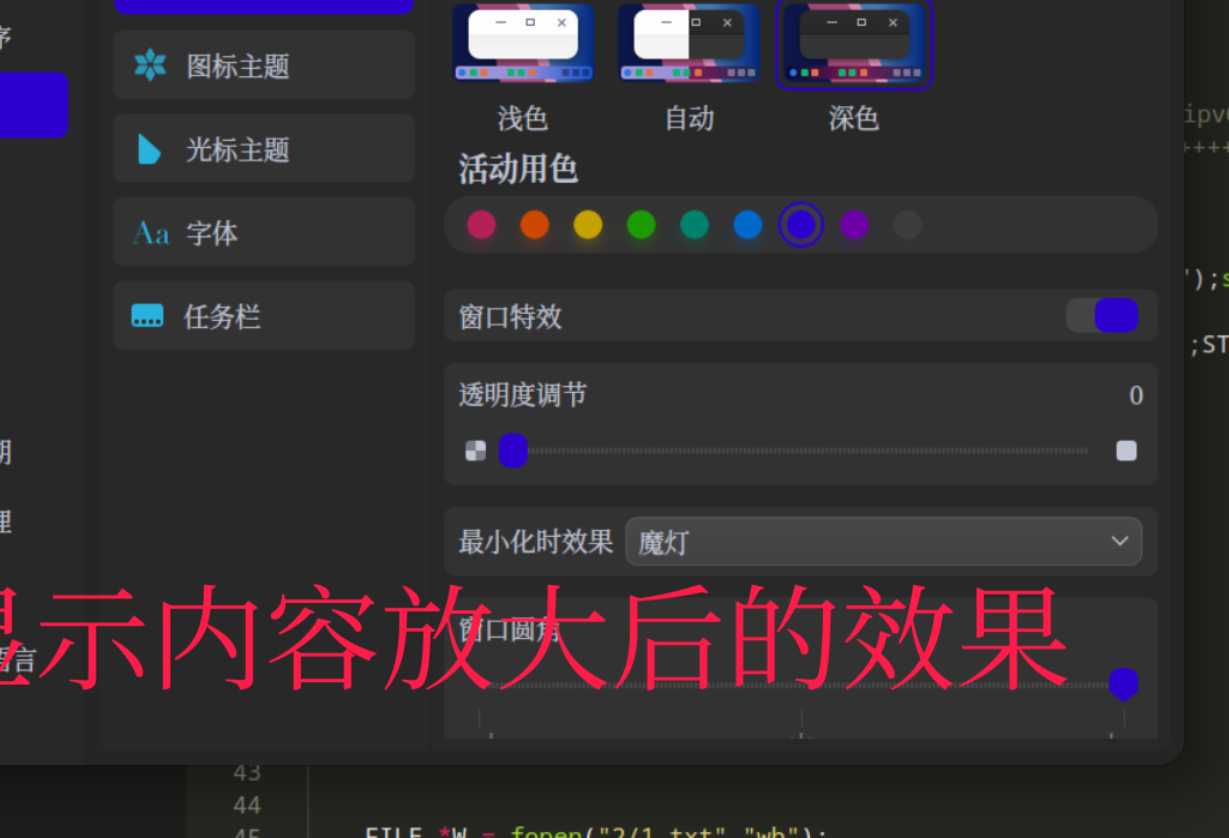Click the chevron on the minimize effect selector
This screenshot has height=838, width=1229.
[x=1119, y=541]
